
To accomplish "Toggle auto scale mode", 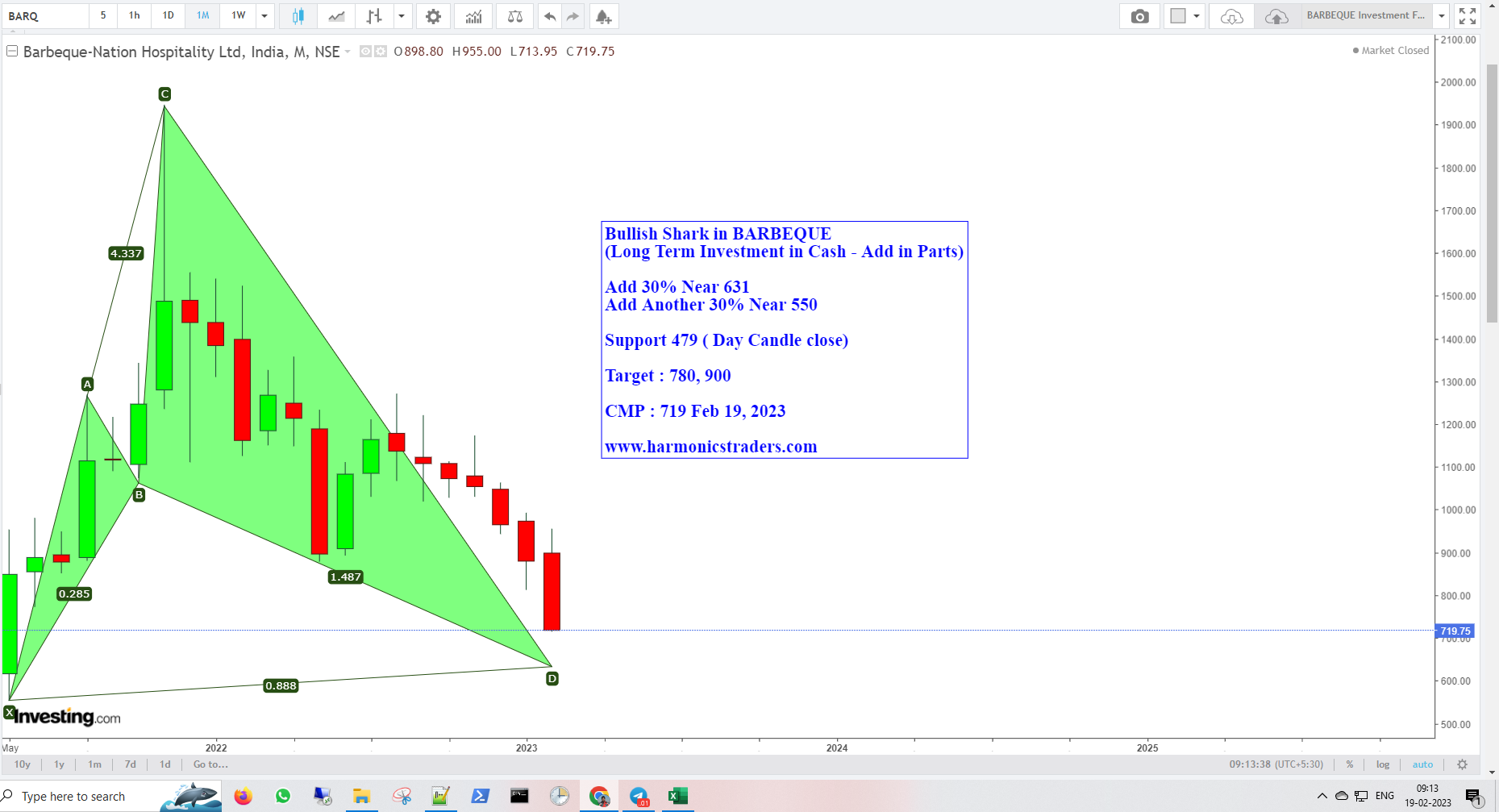I will pos(1422,764).
